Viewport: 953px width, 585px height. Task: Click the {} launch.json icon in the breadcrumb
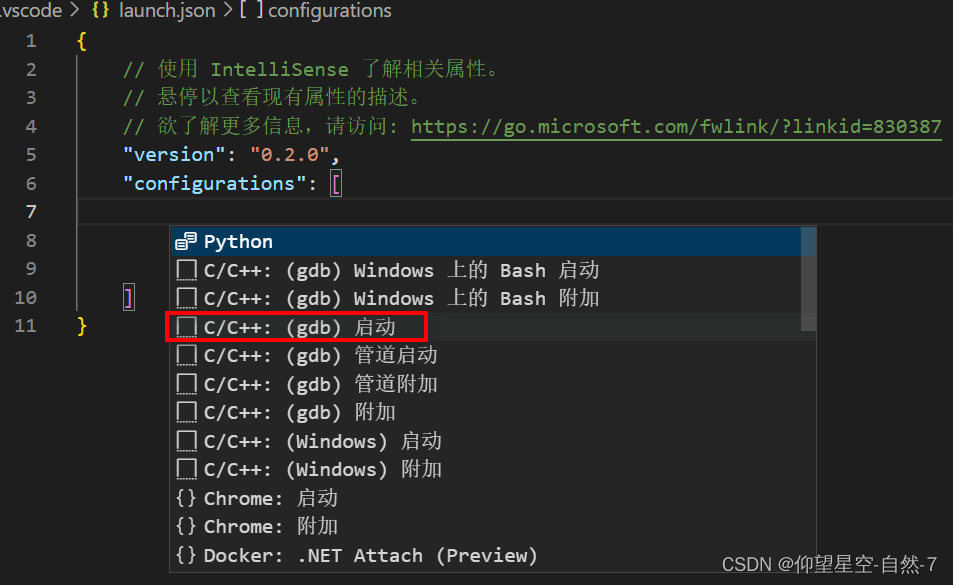[x=100, y=11]
